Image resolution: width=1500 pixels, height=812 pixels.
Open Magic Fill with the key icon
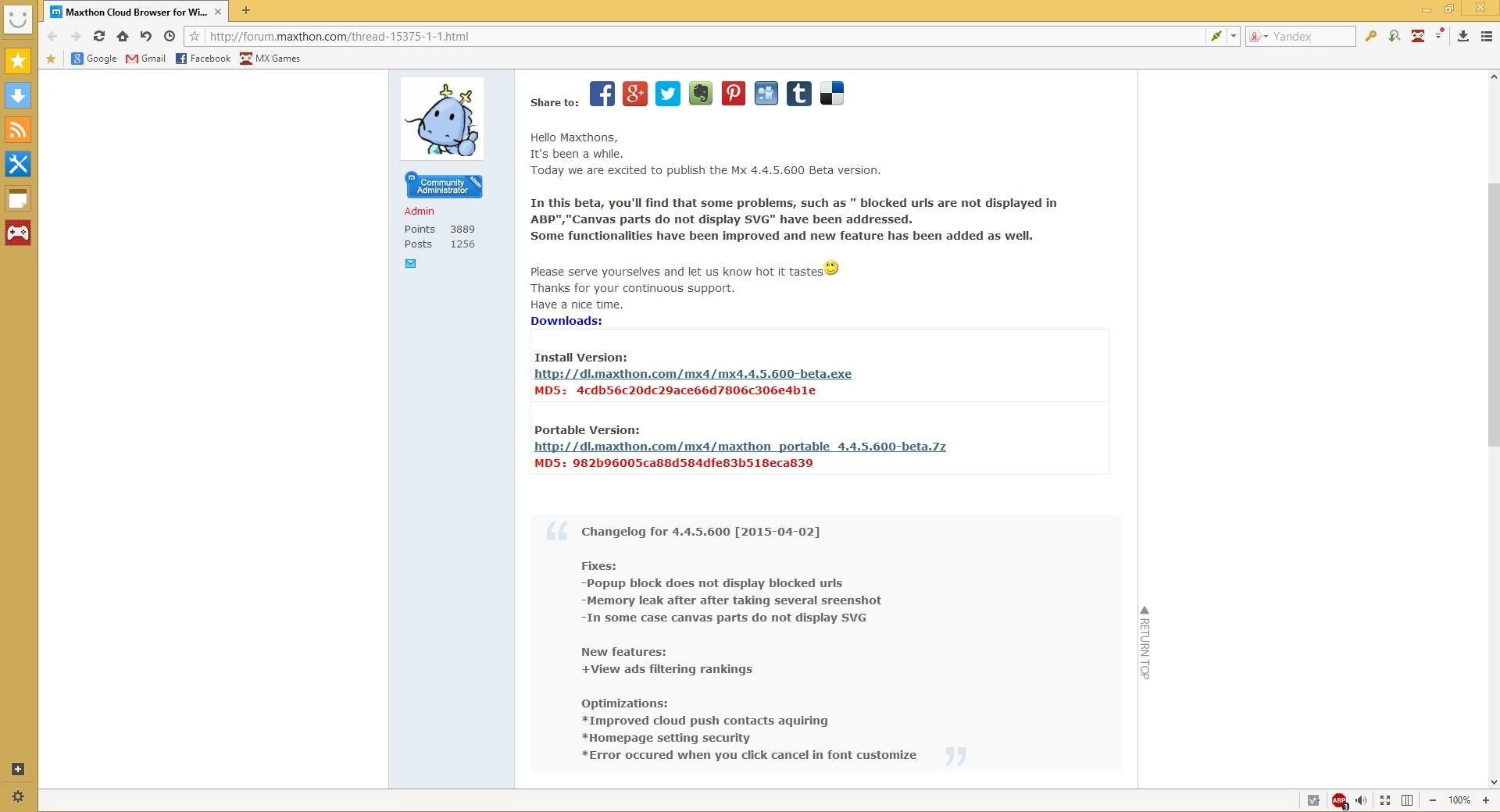click(1371, 36)
